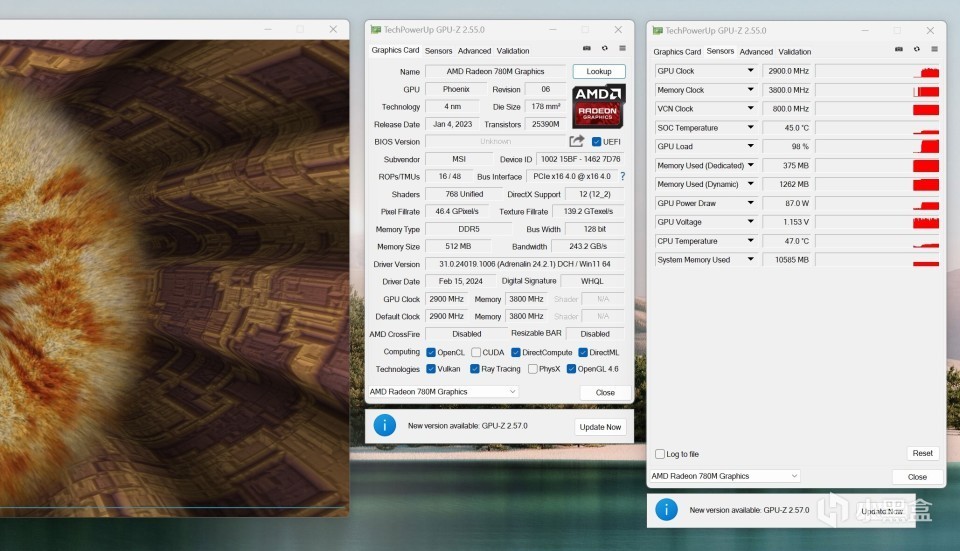This screenshot has height=551, width=960.
Task: Click the camera icon beside the Lookup window tabs
Action: (x=587, y=48)
